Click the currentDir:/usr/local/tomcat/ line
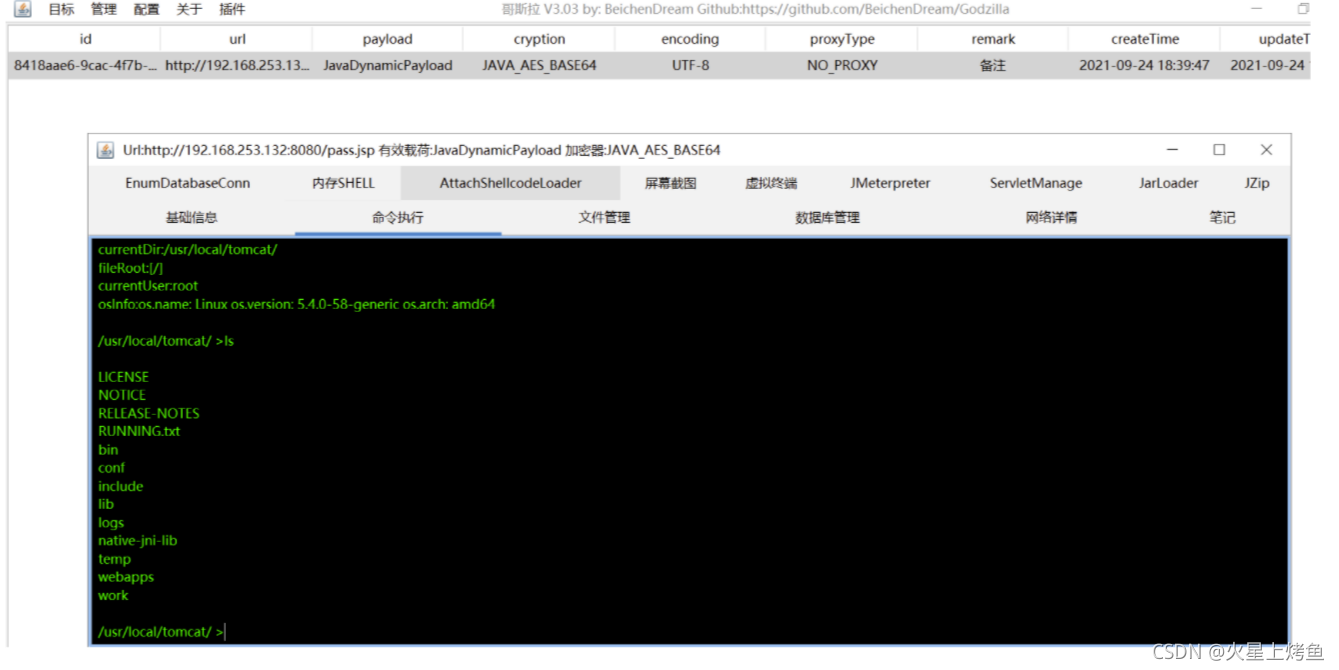 [x=187, y=250]
